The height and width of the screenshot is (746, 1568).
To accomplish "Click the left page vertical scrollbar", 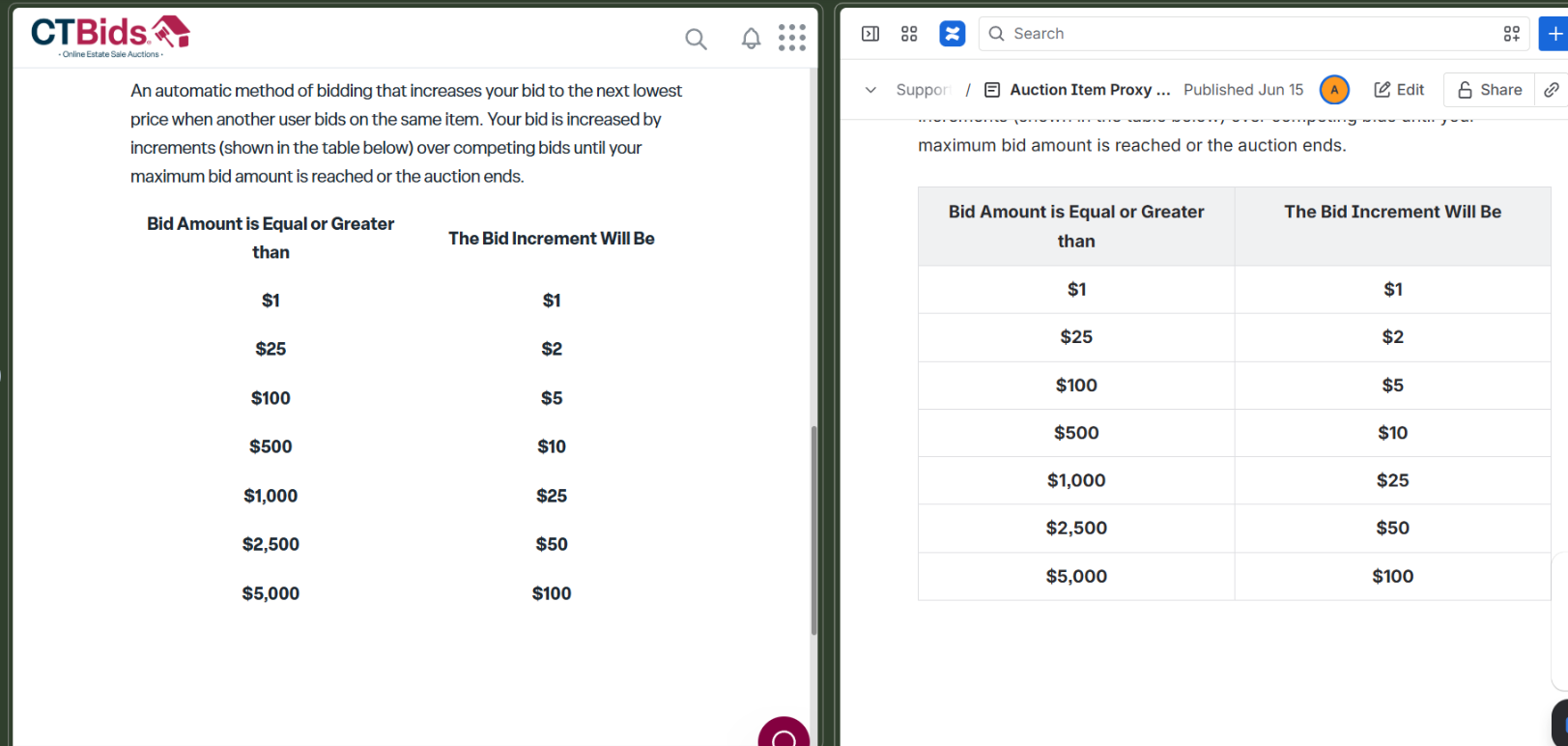I will tap(813, 530).
